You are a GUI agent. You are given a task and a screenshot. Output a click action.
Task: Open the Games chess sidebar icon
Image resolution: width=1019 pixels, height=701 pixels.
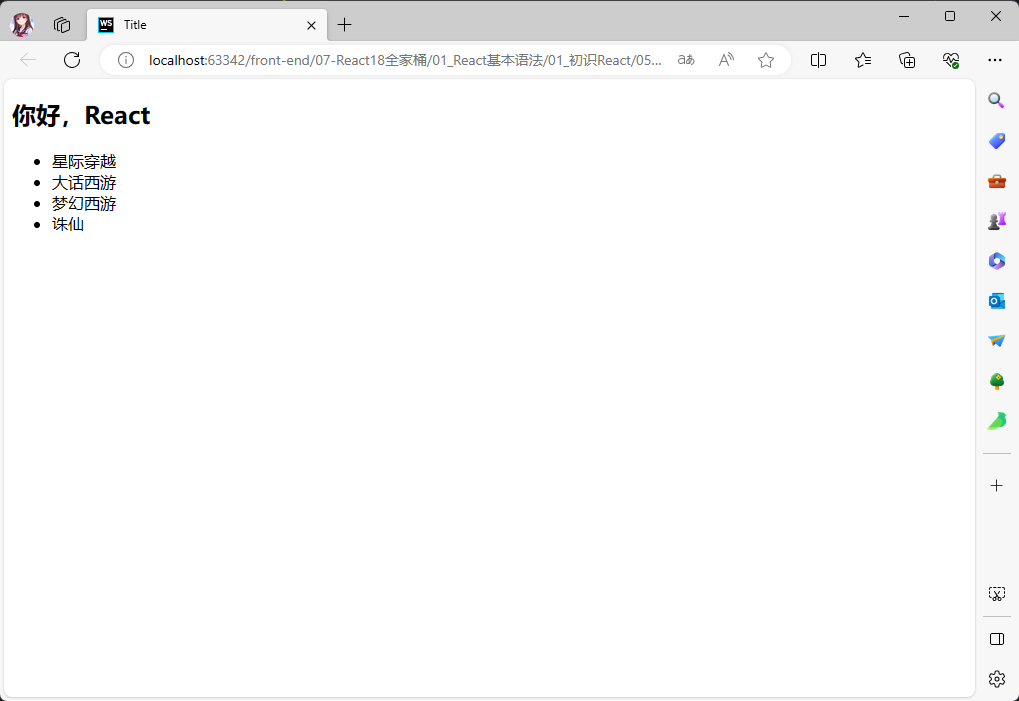tap(997, 221)
